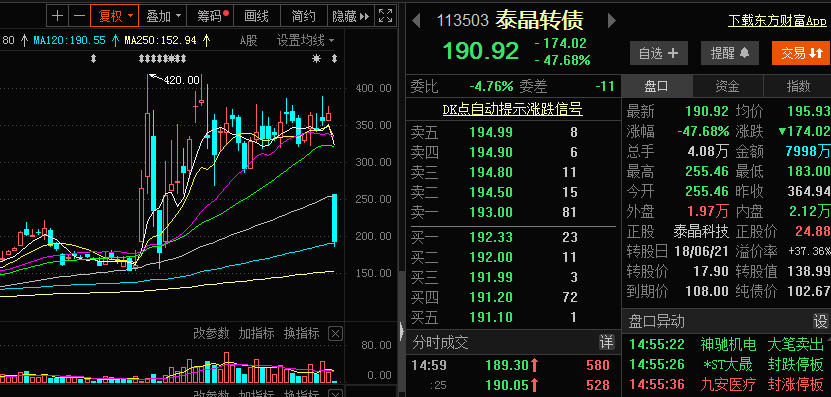Viewport: 831px width, 397px height.
Task: Expand hidden toolbar with 隐藏 double arrows
Action: [x=351, y=16]
